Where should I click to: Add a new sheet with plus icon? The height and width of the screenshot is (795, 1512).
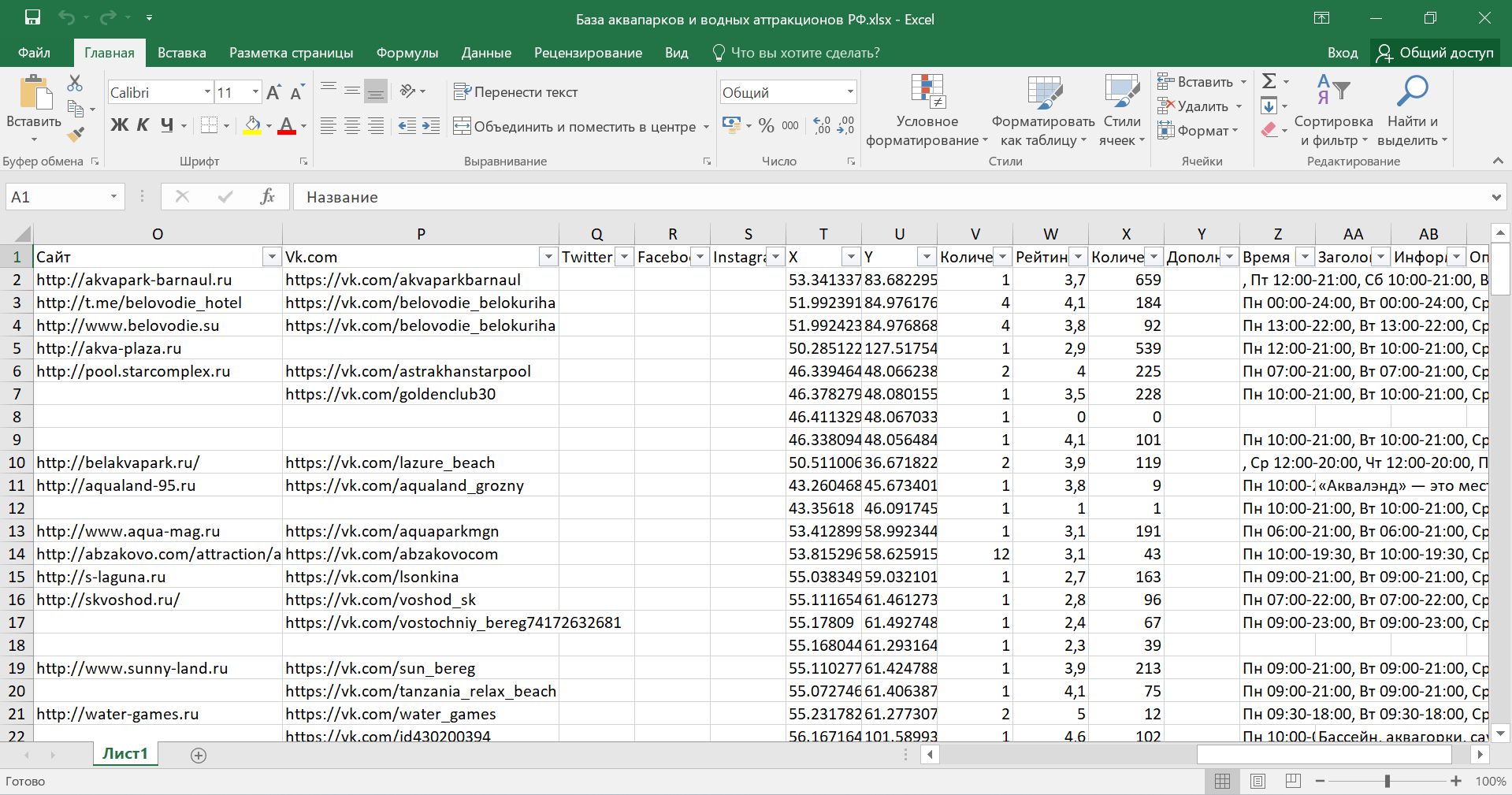[199, 756]
